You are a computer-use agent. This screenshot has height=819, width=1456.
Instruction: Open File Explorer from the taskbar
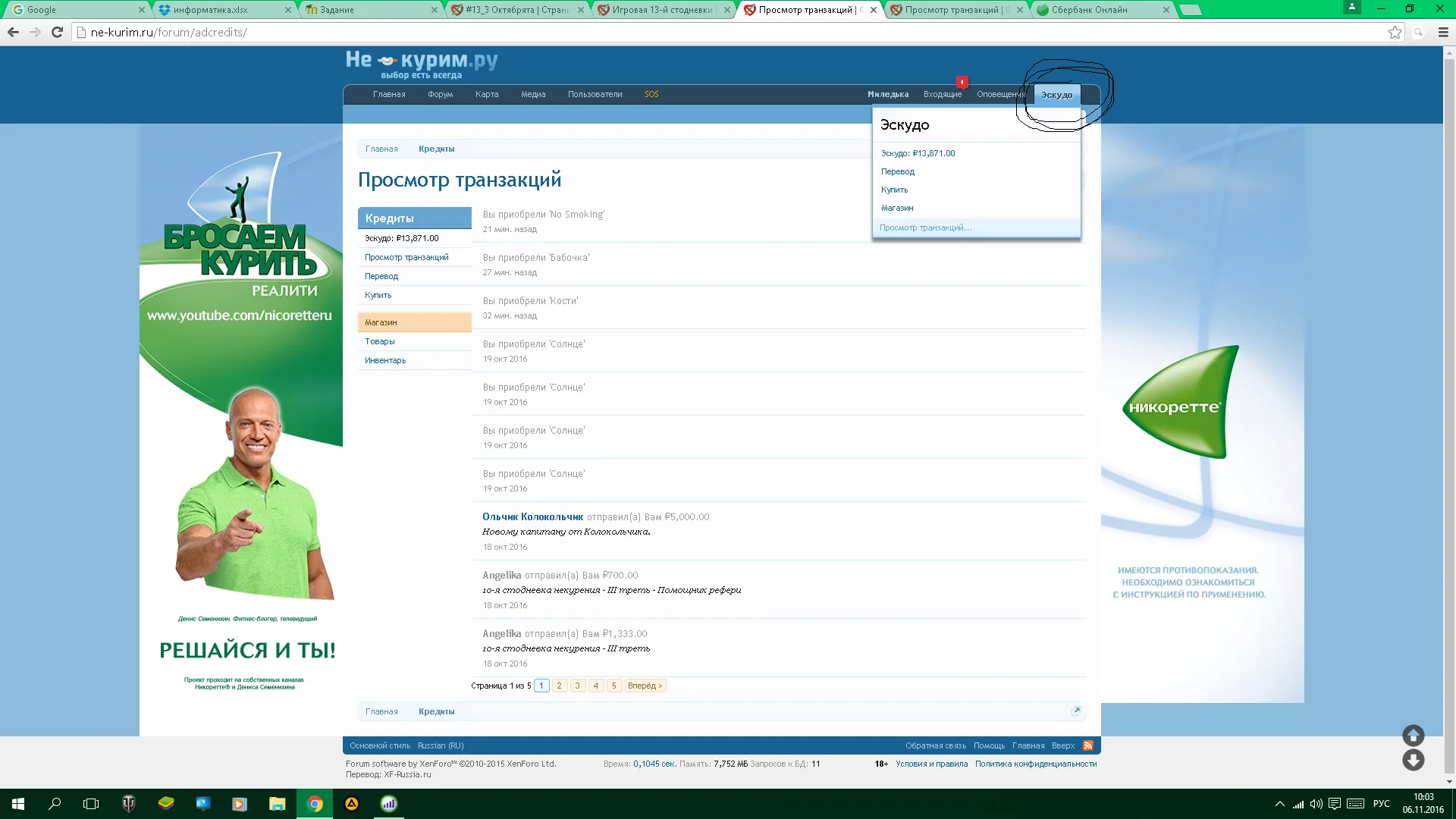(278, 804)
